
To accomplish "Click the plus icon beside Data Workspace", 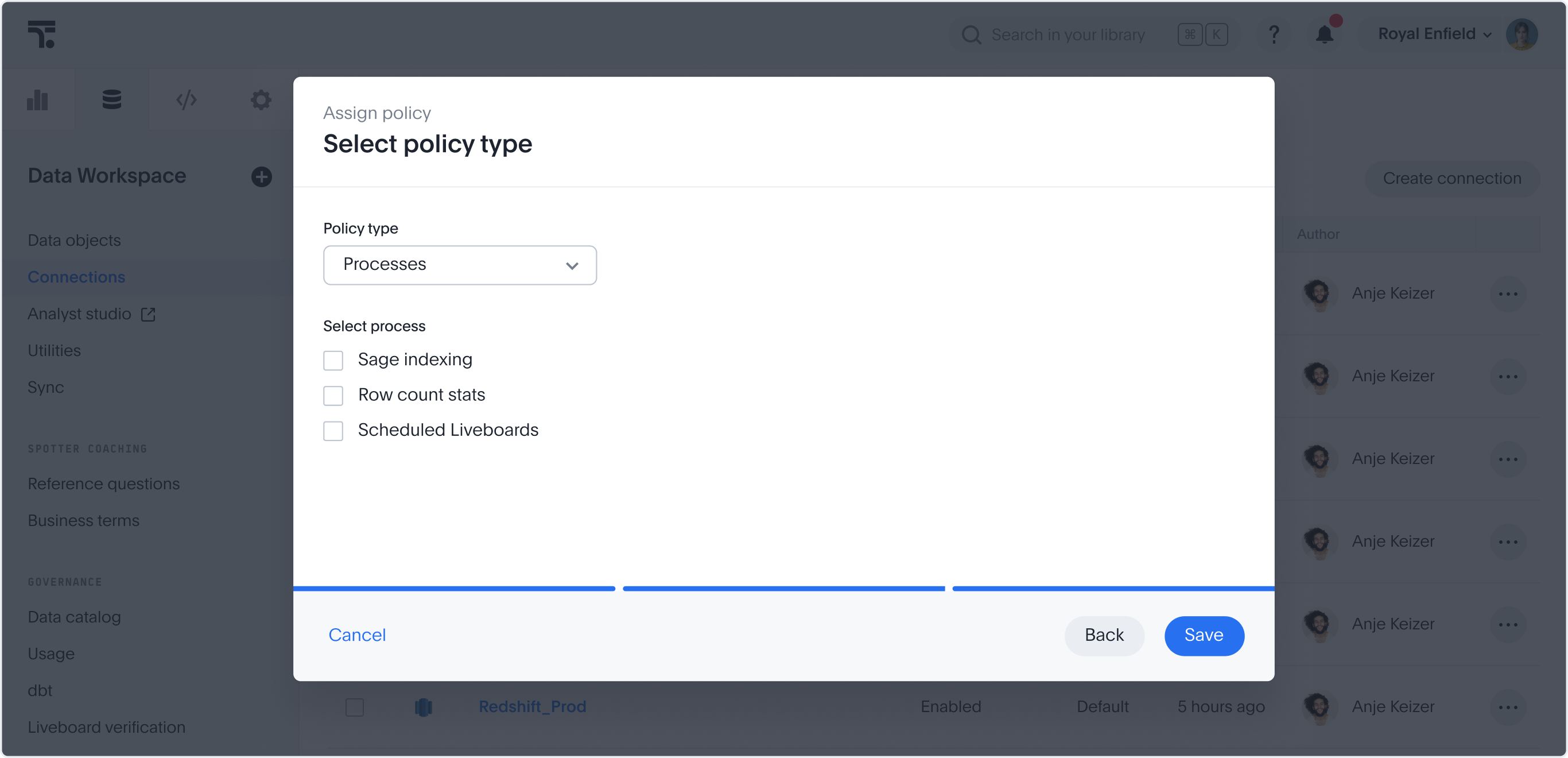I will (x=262, y=176).
